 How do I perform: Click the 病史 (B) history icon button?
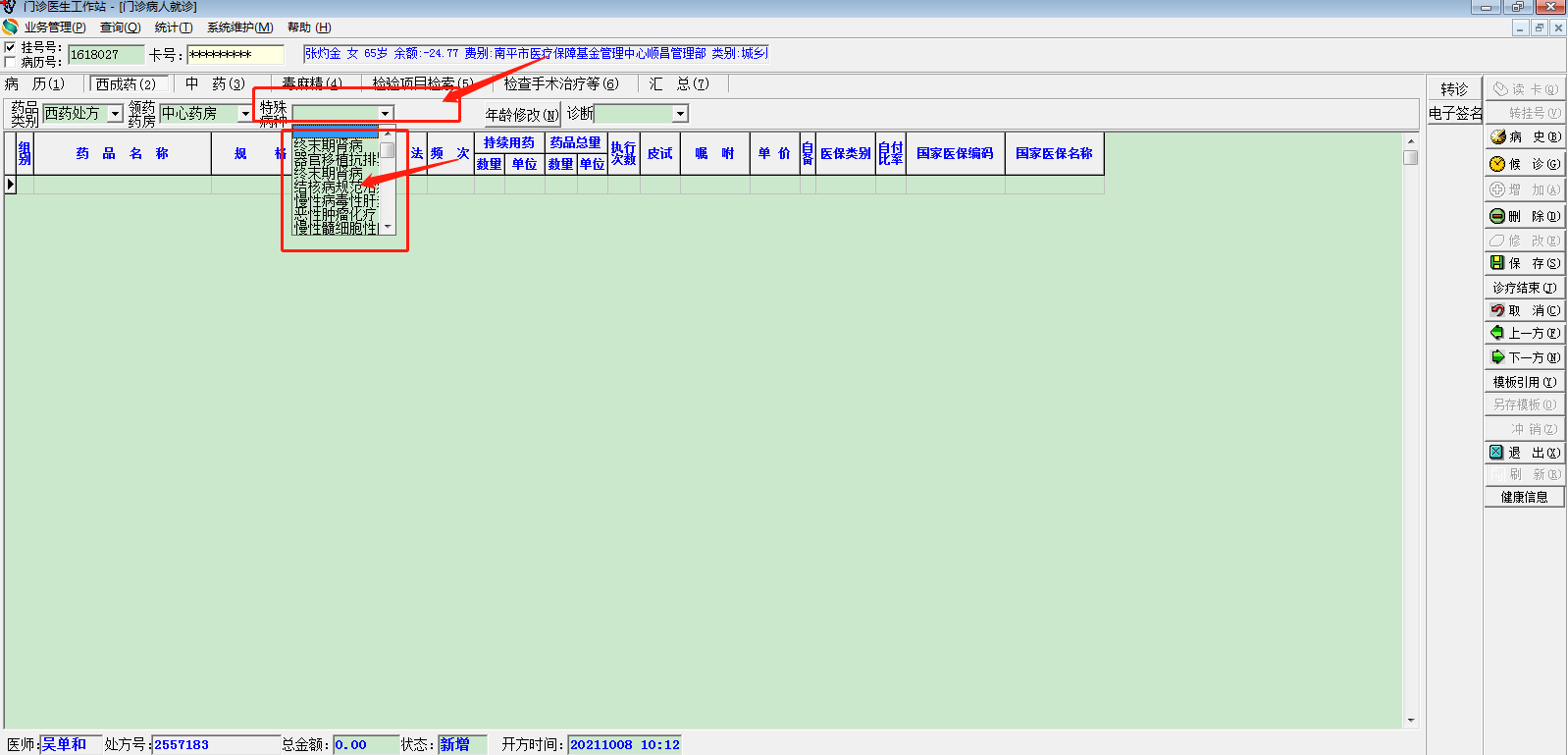pos(1525,137)
